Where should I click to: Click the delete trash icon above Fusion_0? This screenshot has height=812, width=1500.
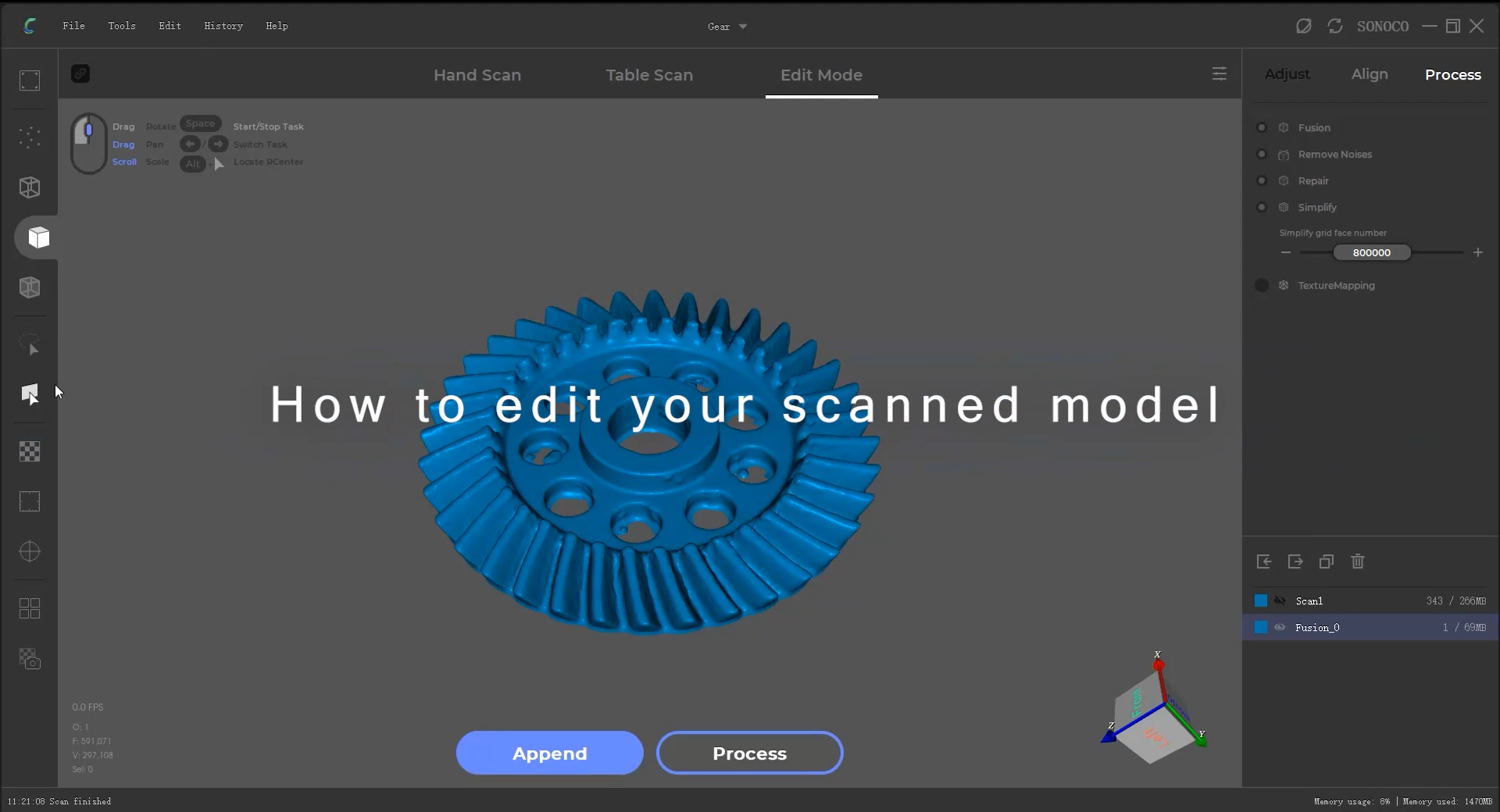tap(1358, 562)
